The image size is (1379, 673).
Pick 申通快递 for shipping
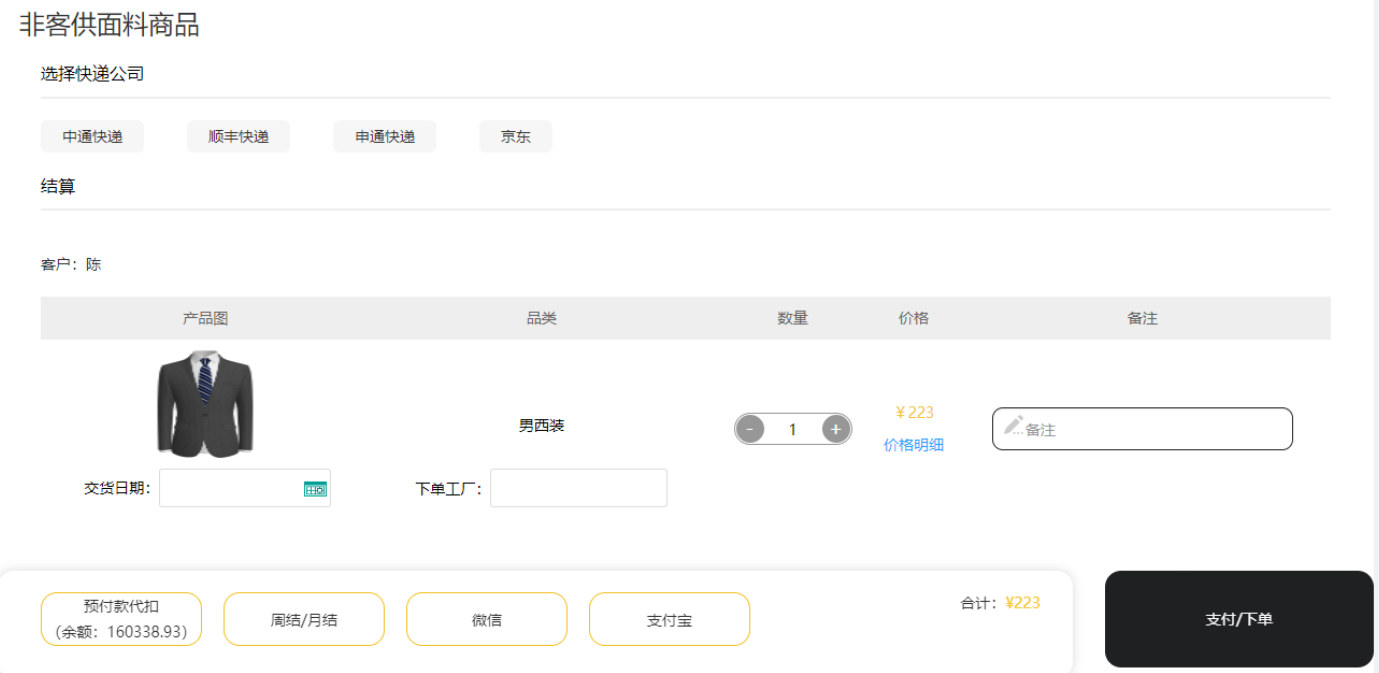click(x=384, y=137)
